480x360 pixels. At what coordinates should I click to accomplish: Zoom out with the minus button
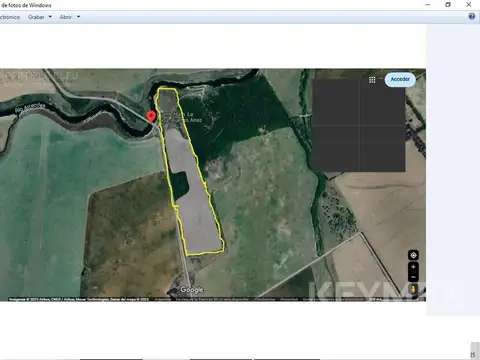tap(413, 277)
